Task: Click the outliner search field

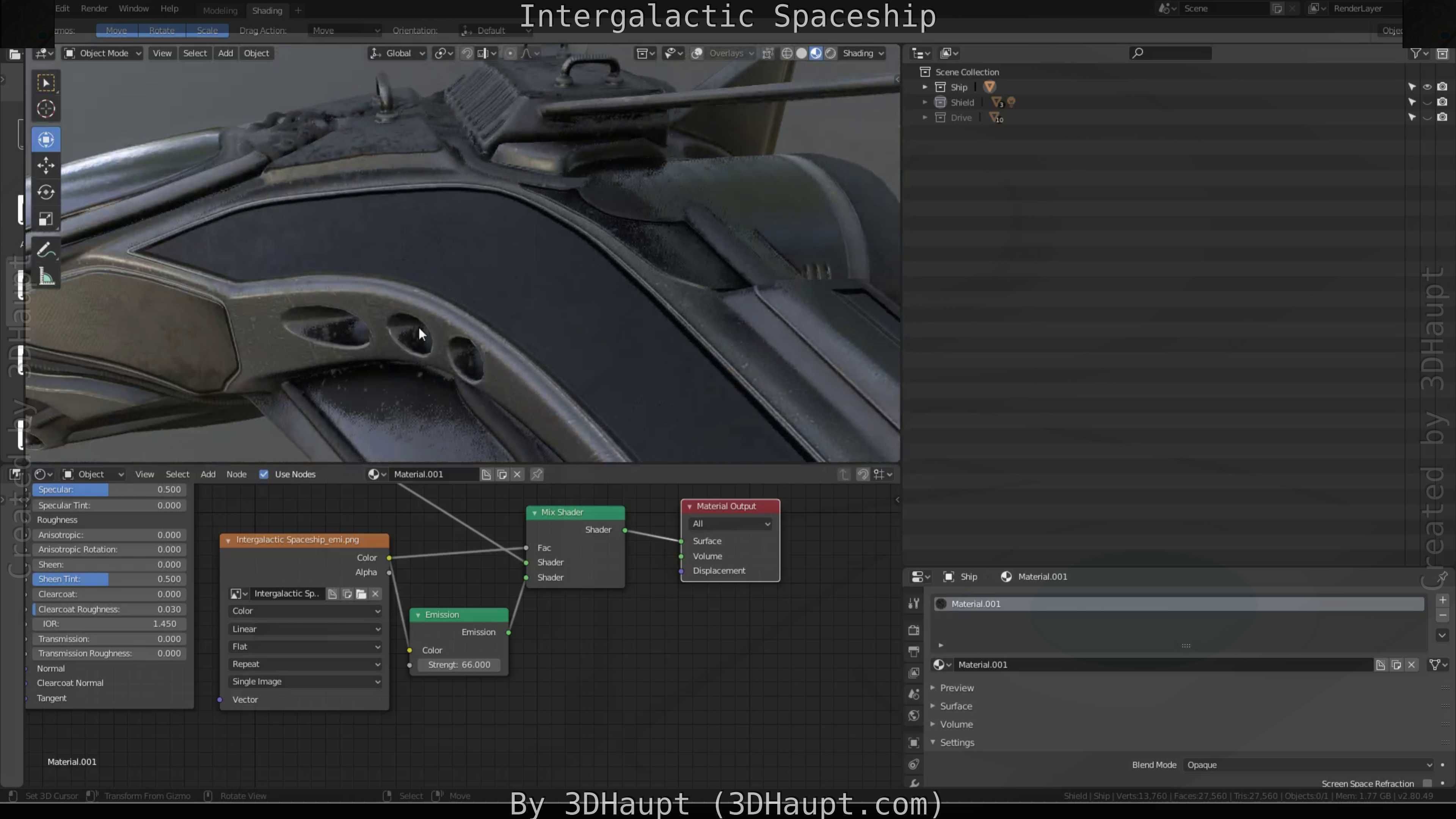Action: click(x=1173, y=53)
